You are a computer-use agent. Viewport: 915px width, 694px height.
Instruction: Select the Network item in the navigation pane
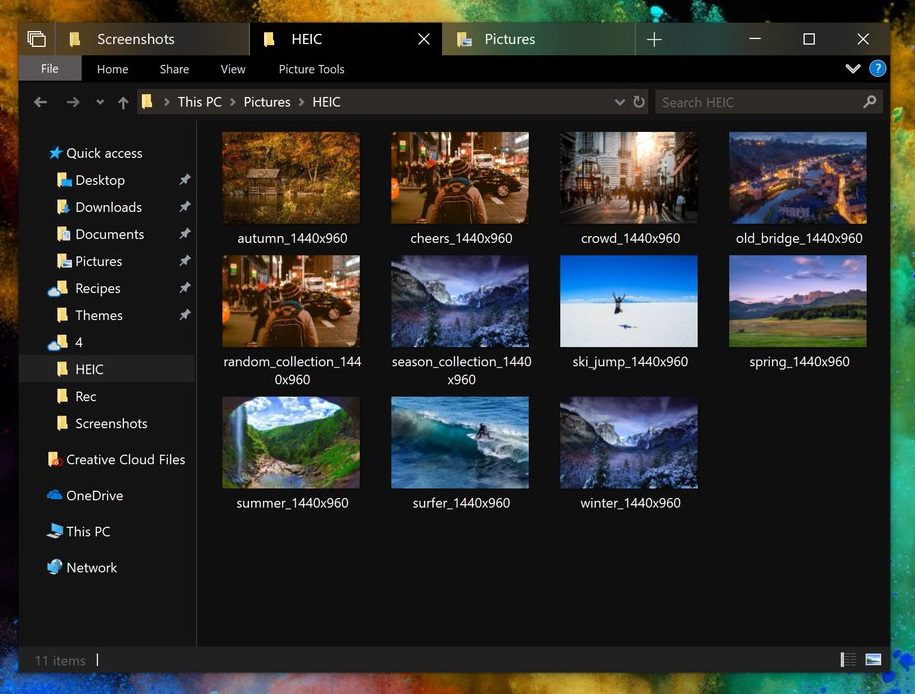pos(91,567)
